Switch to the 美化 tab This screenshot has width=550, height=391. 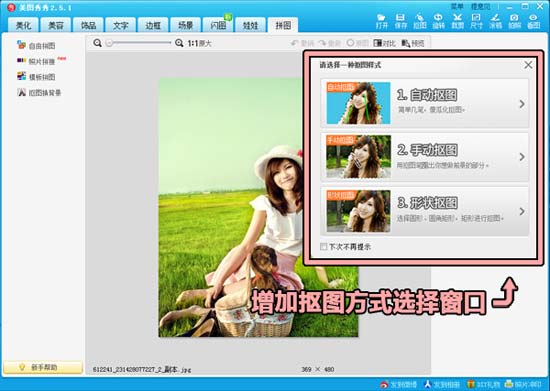[x=23, y=25]
